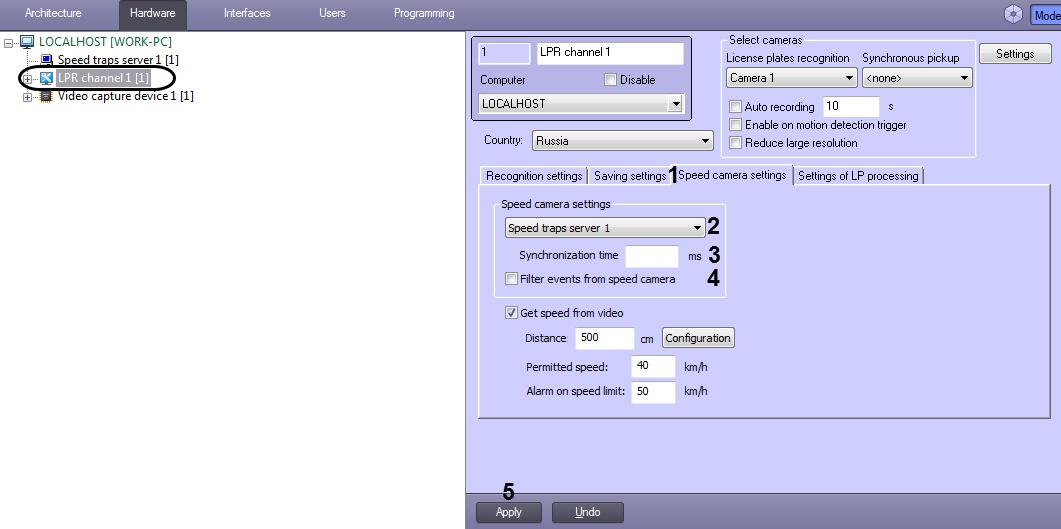Toggle the Disable checkbox
The image size is (1061, 529).
(610, 80)
